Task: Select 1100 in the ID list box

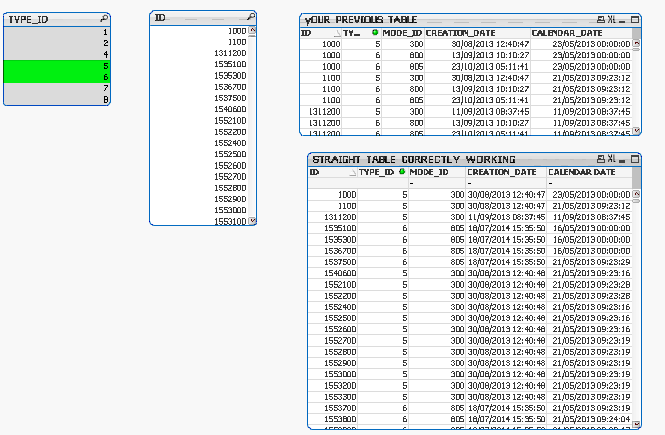Action: [x=199, y=42]
